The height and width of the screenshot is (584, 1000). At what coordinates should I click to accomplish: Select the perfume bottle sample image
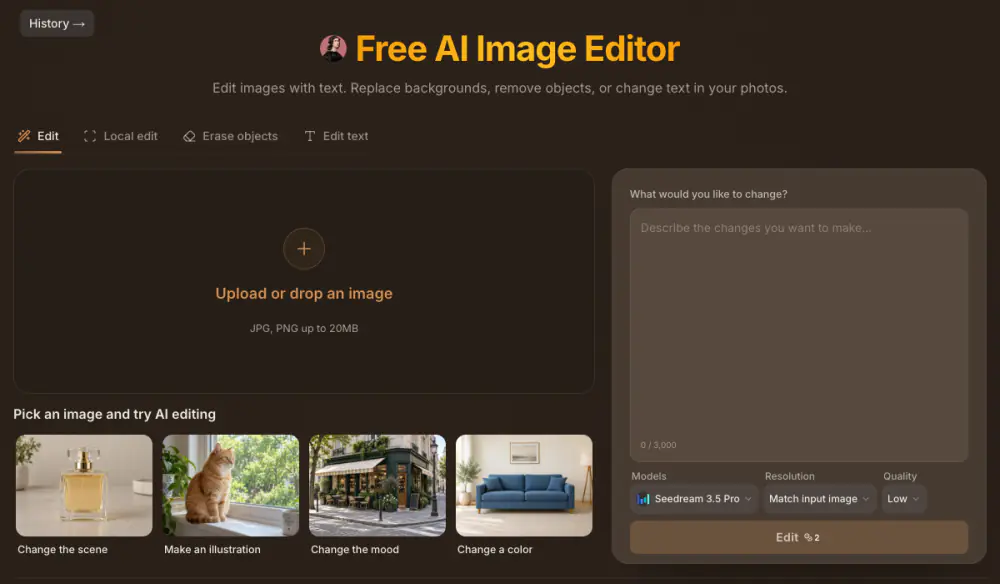tap(84, 486)
